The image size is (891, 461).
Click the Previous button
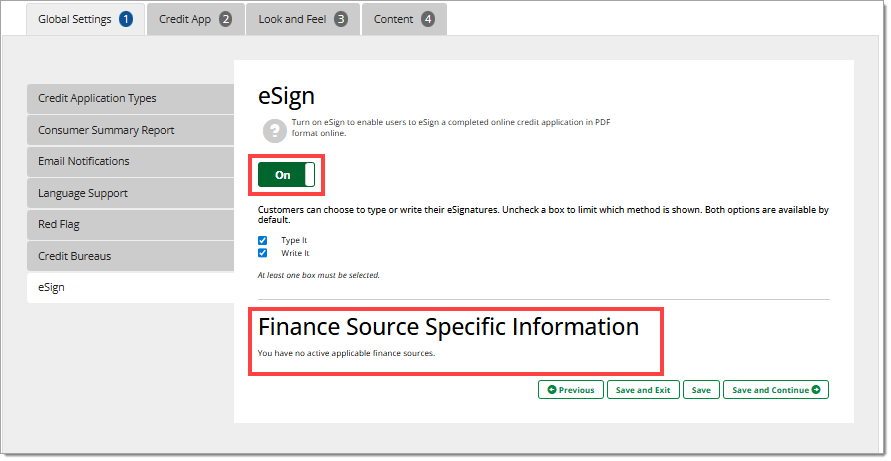coord(570,390)
